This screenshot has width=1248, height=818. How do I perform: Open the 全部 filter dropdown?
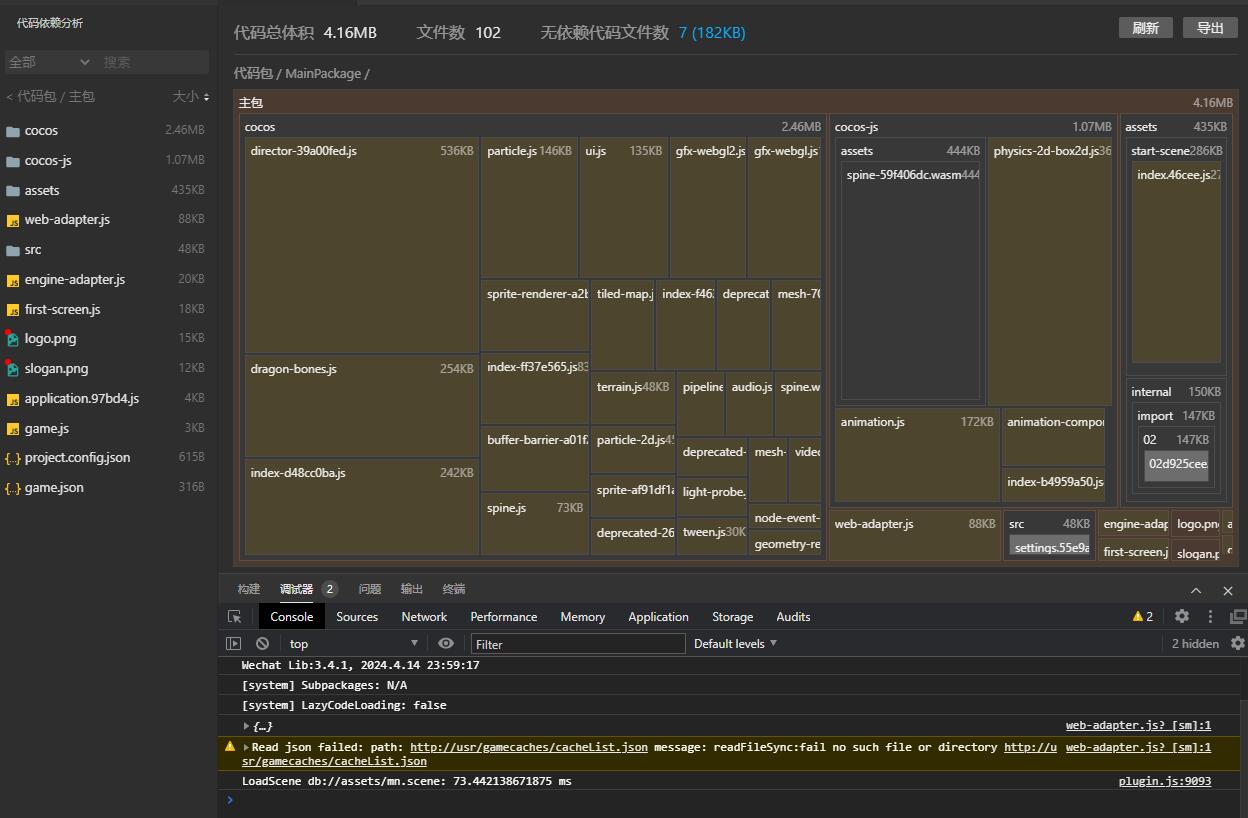click(49, 62)
